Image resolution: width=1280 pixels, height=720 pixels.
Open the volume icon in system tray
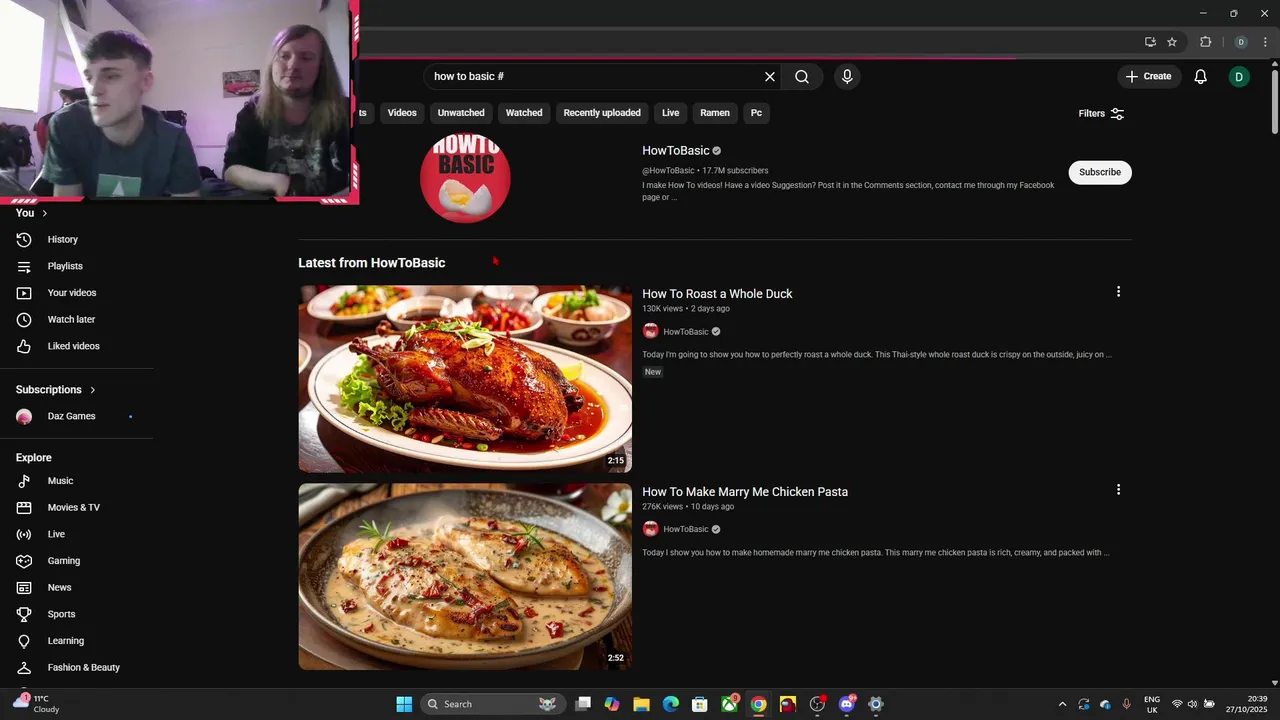[x=1192, y=704]
